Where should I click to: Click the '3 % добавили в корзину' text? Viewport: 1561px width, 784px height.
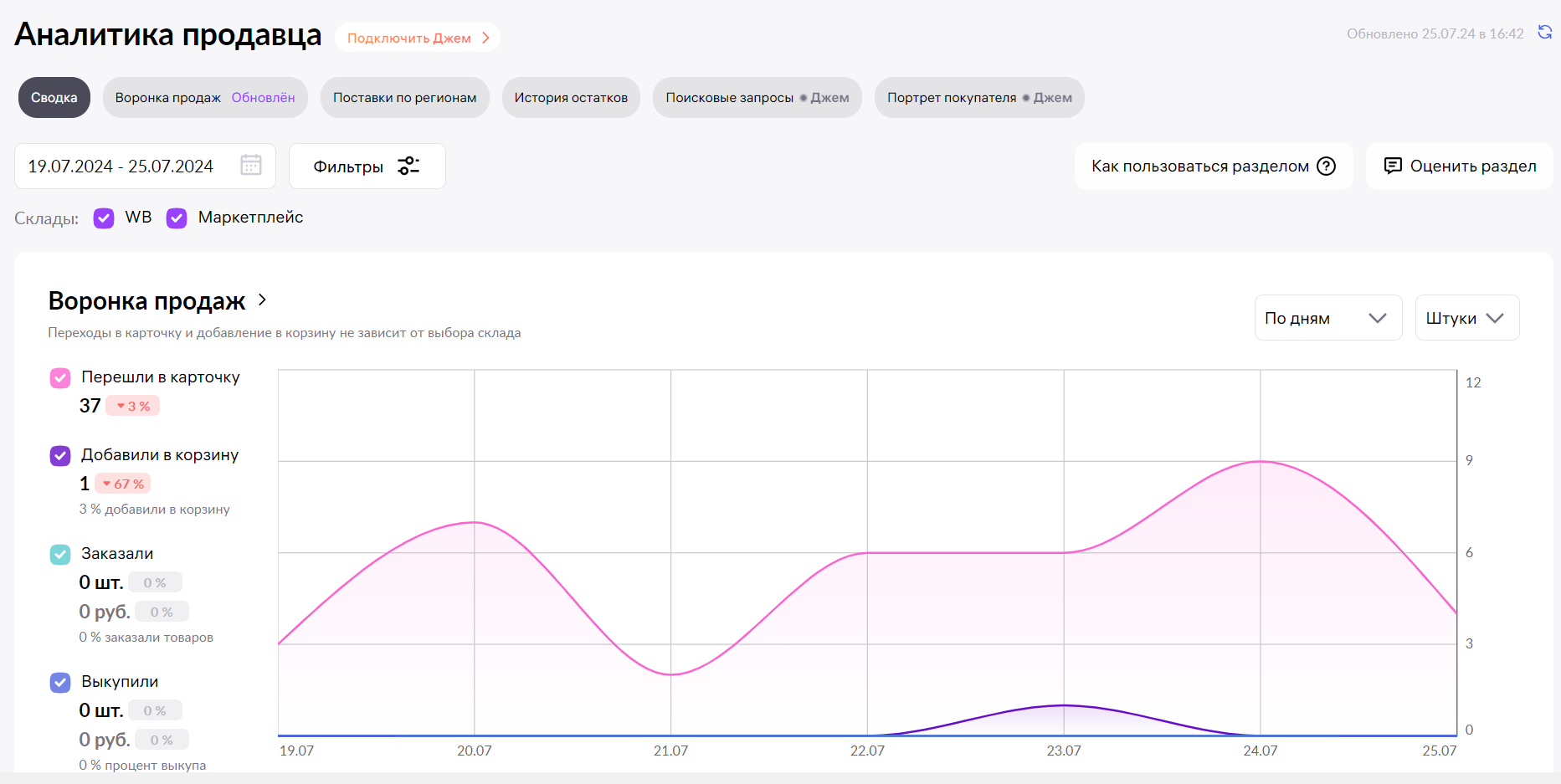154,510
